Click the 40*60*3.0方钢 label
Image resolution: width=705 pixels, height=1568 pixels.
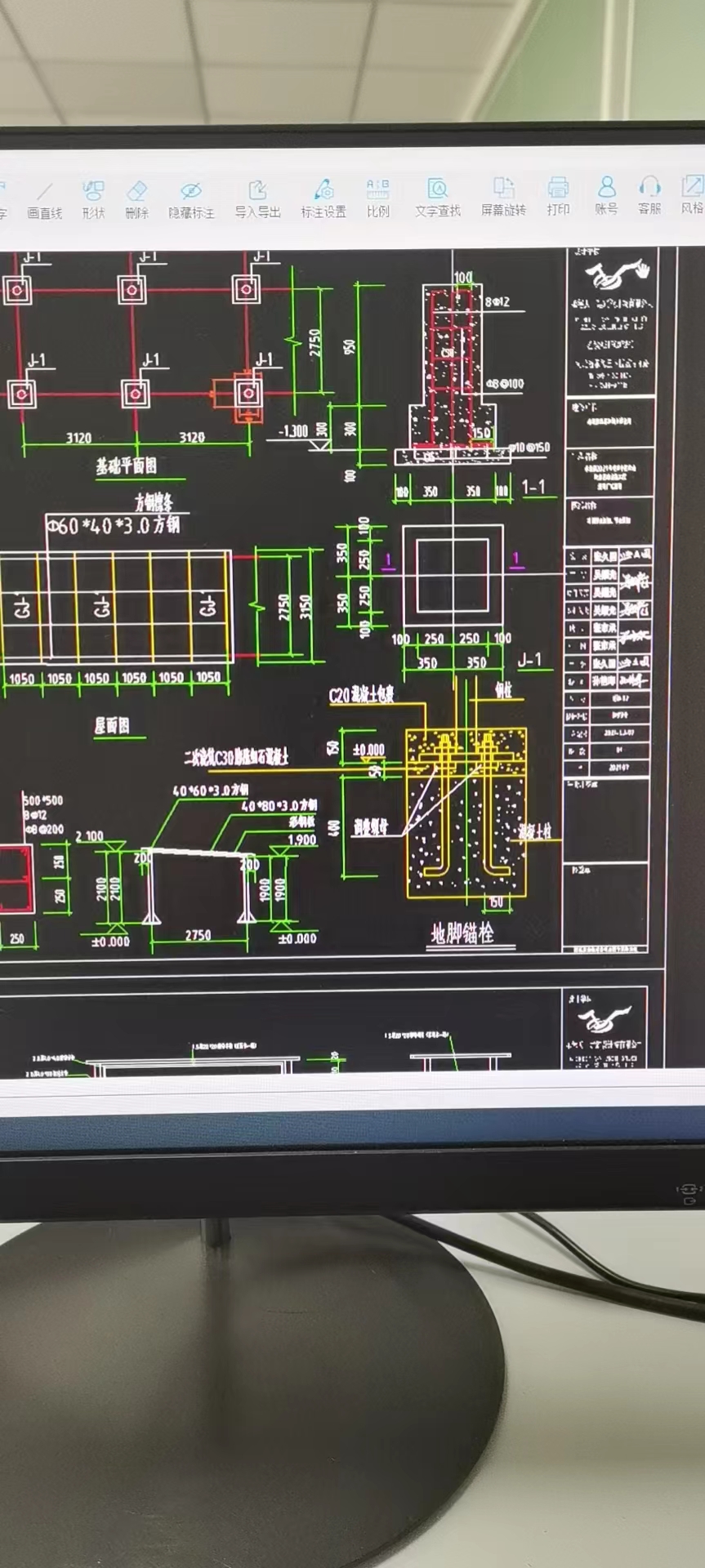click(211, 791)
